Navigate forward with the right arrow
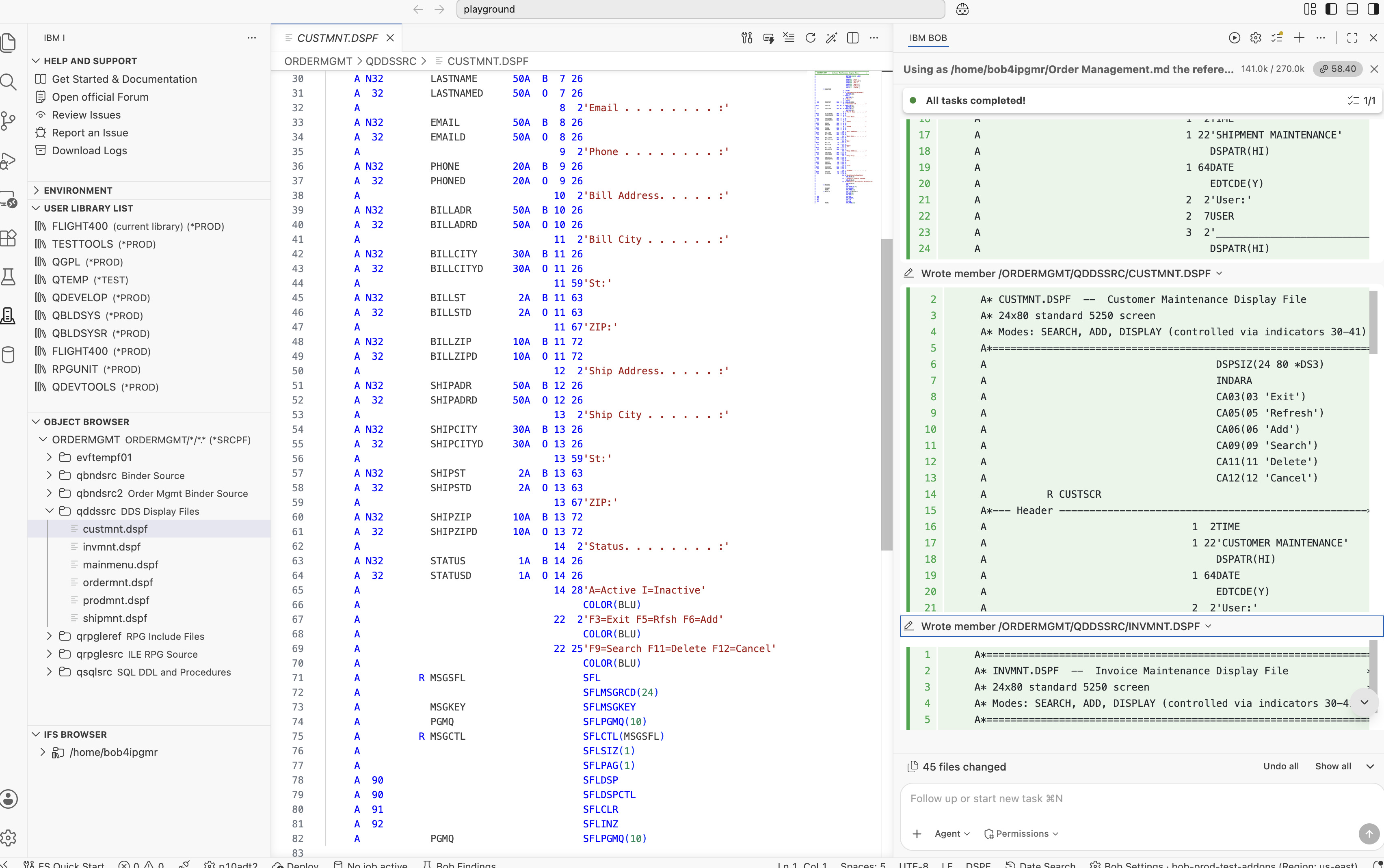This screenshot has width=1384, height=868. pos(439,9)
